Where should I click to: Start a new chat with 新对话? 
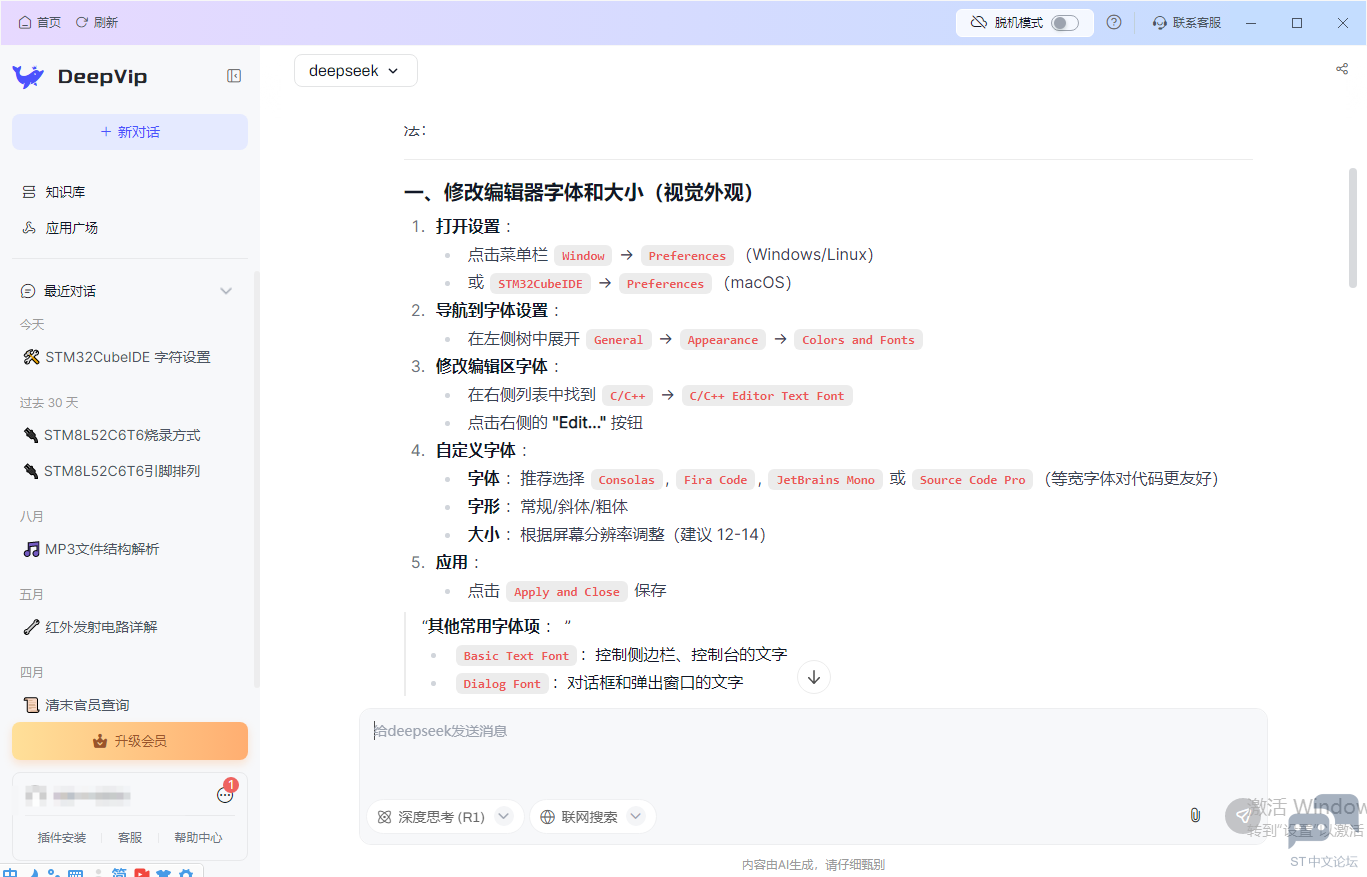pos(130,132)
